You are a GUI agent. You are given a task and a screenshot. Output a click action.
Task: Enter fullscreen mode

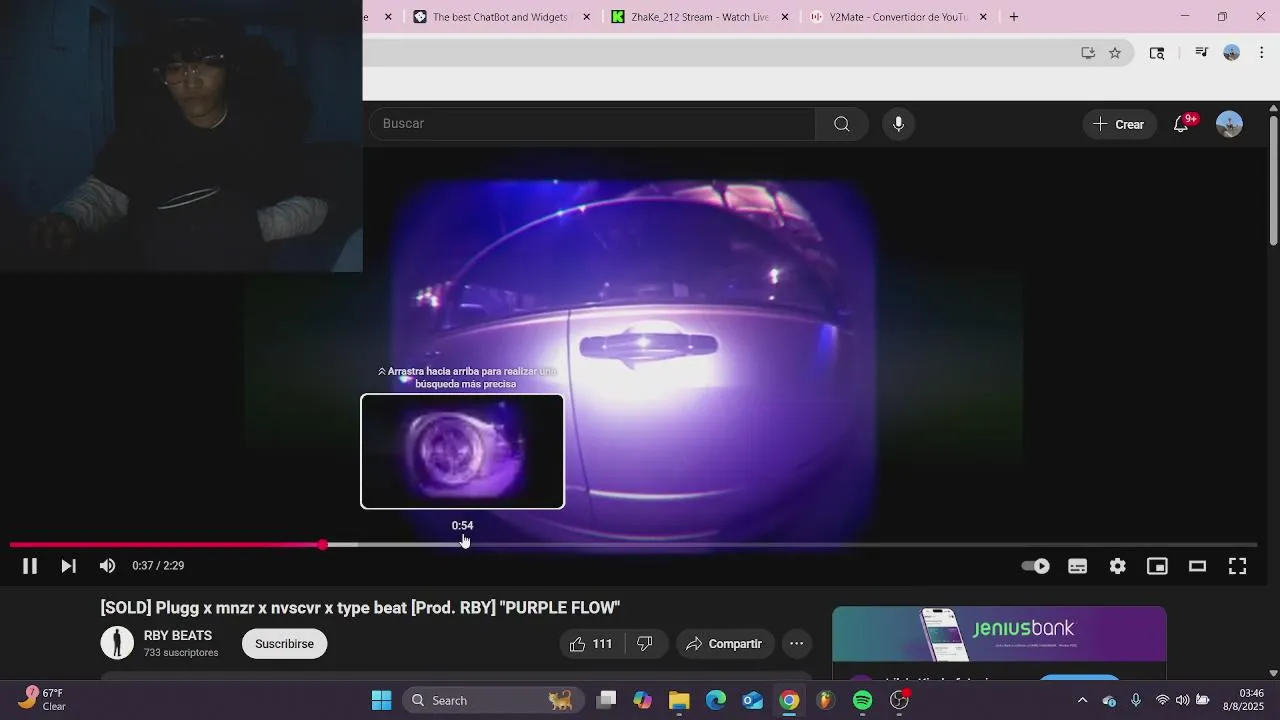click(x=1237, y=566)
